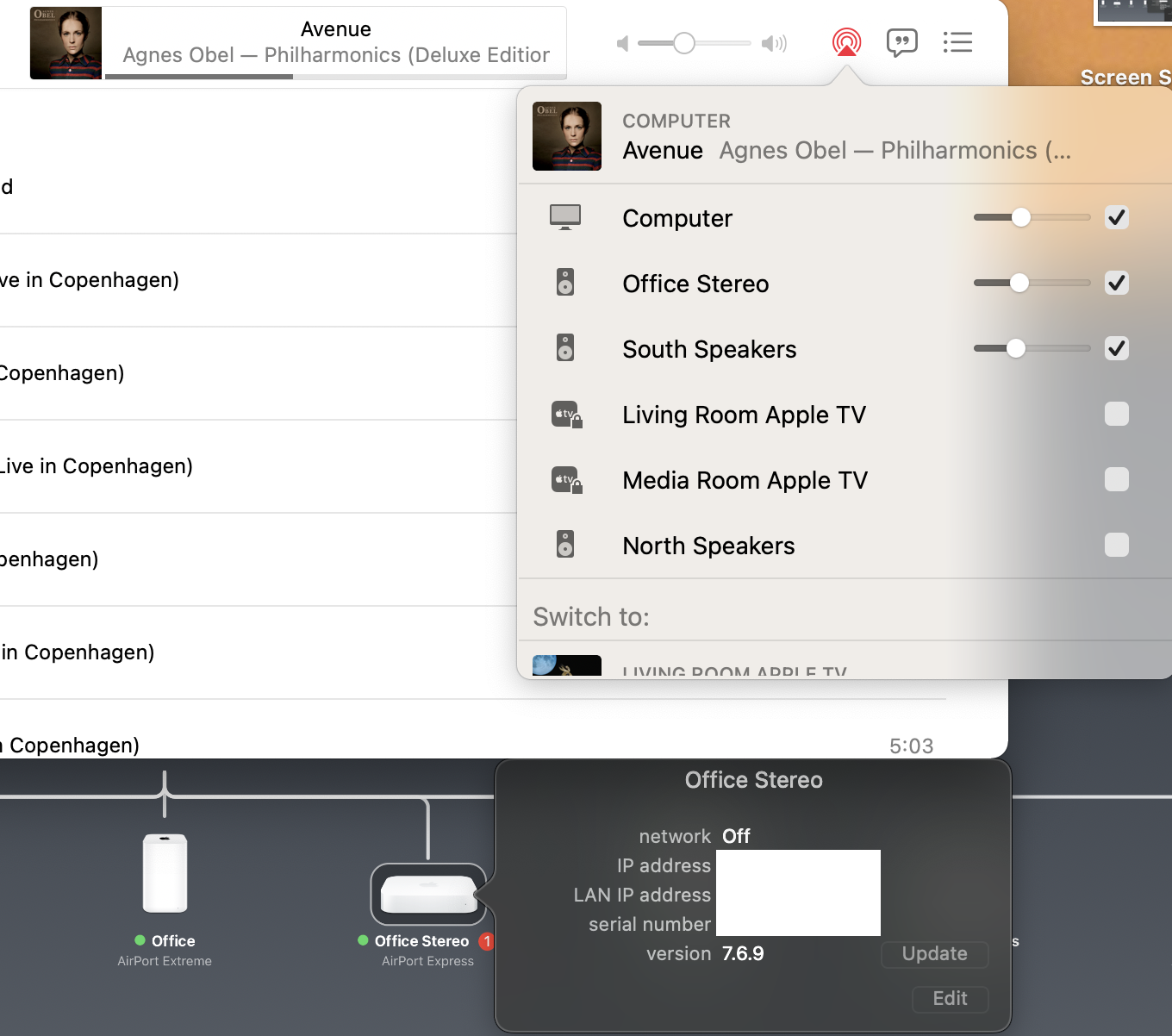Image resolution: width=1172 pixels, height=1036 pixels.
Task: Click the Media Room Apple TV icon
Action: [x=566, y=480]
